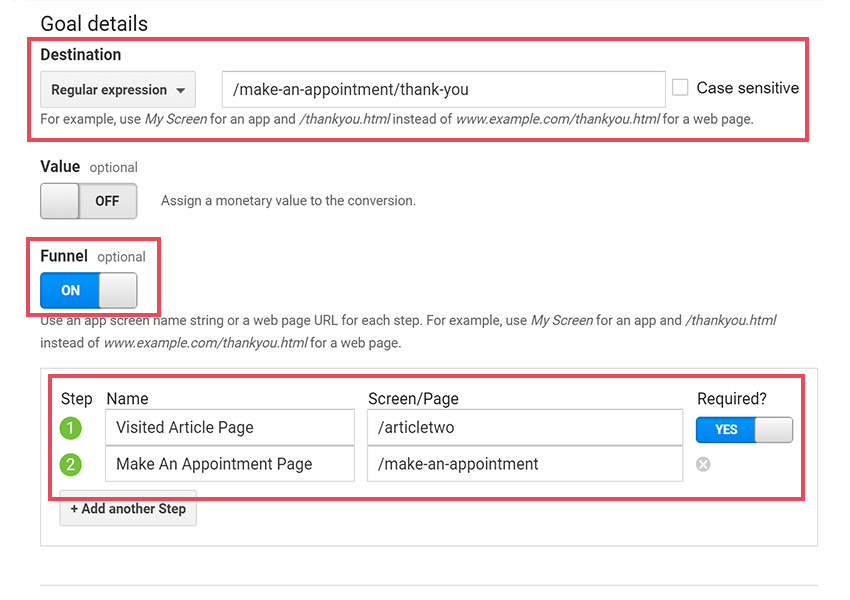The height and width of the screenshot is (600, 850).
Task: Click the text Assign a monetary value to the conversion
Action: [x=288, y=201]
